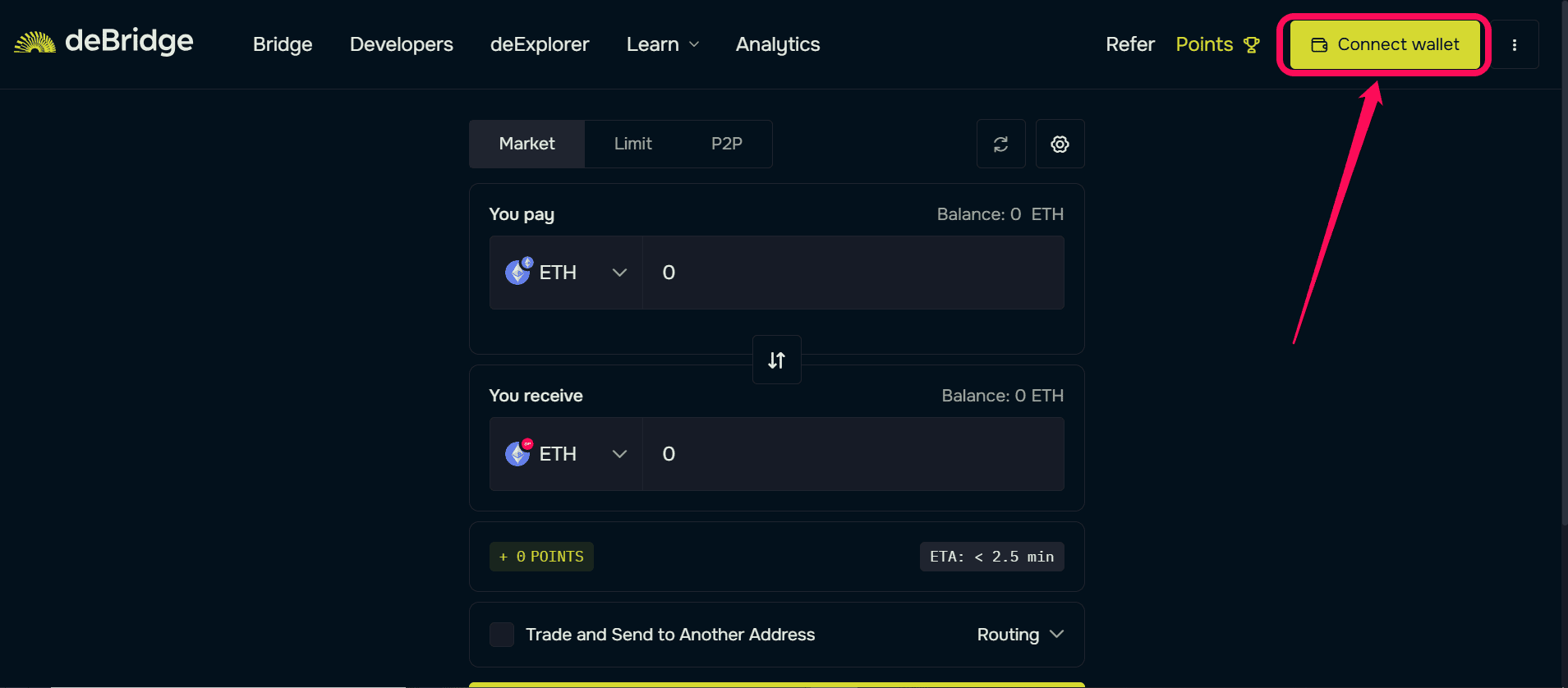Screen dimensions: 1568x688
Task: Select the Market tab
Action: click(526, 144)
